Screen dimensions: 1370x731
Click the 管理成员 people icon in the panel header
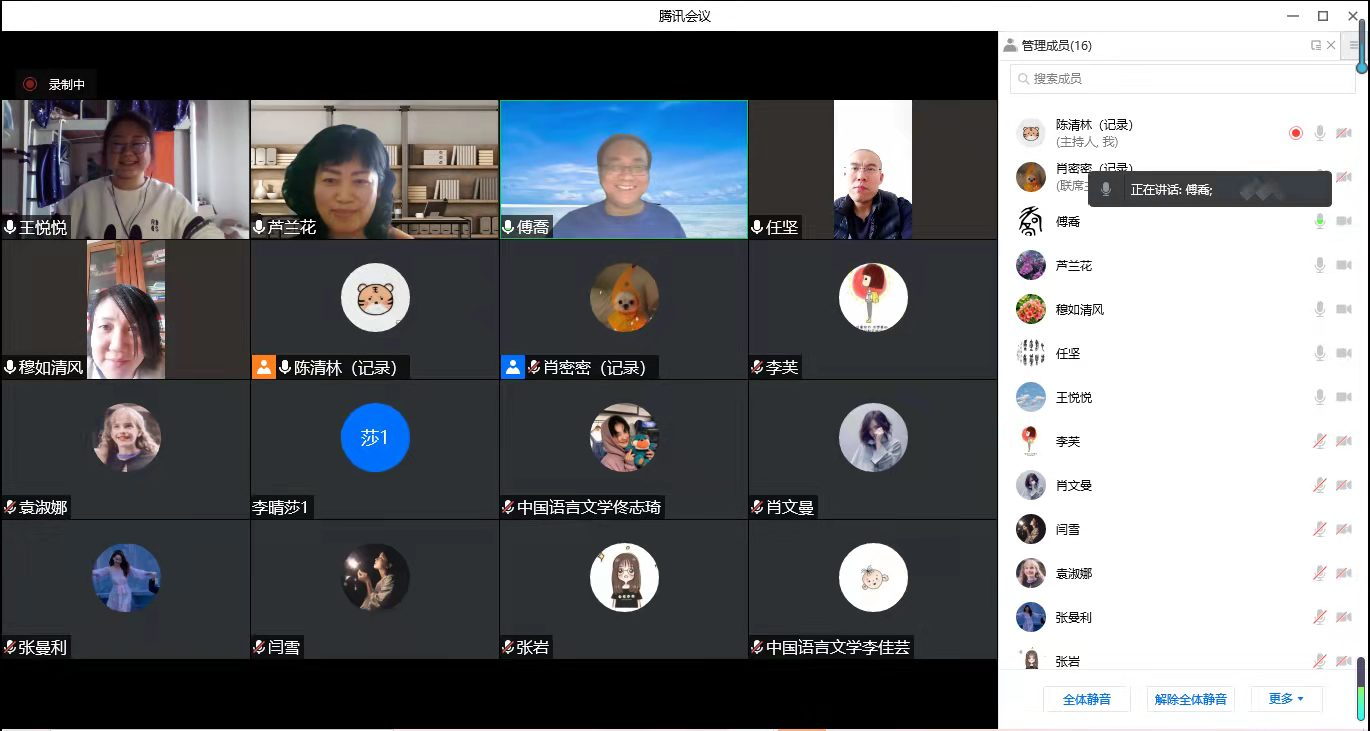(1010, 45)
